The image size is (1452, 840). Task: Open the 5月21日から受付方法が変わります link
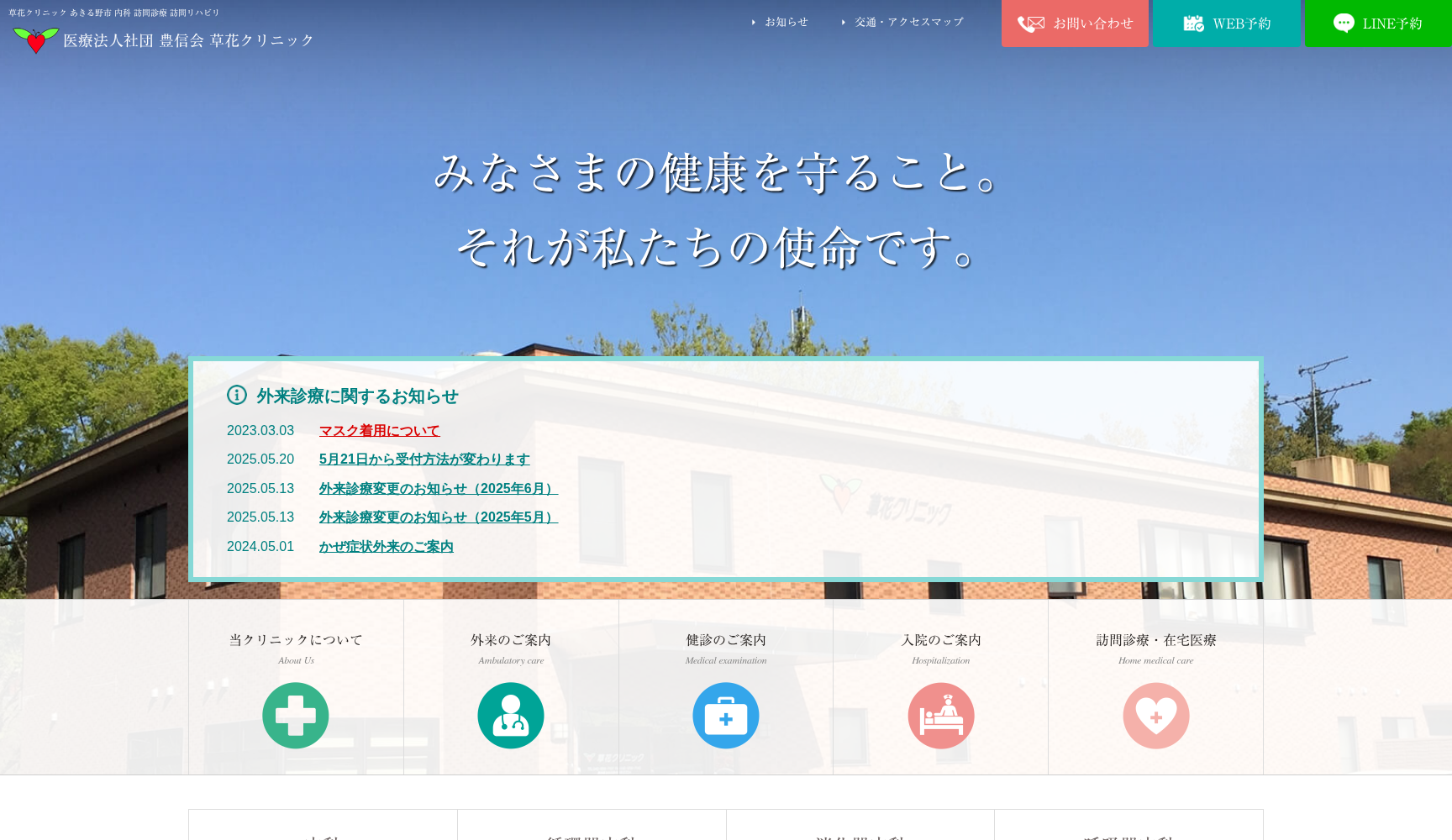pos(424,459)
